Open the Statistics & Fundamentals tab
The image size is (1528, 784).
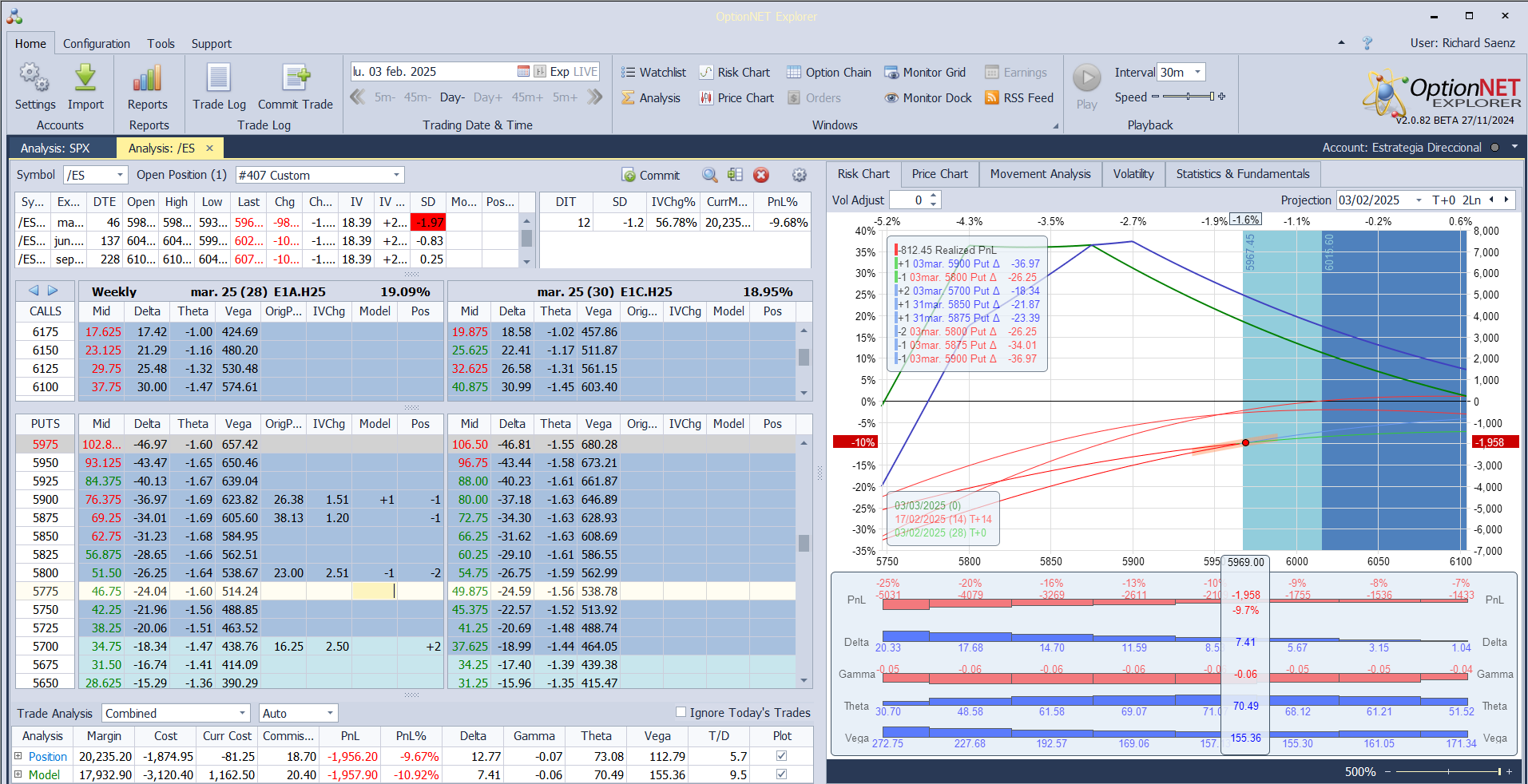[1243, 174]
